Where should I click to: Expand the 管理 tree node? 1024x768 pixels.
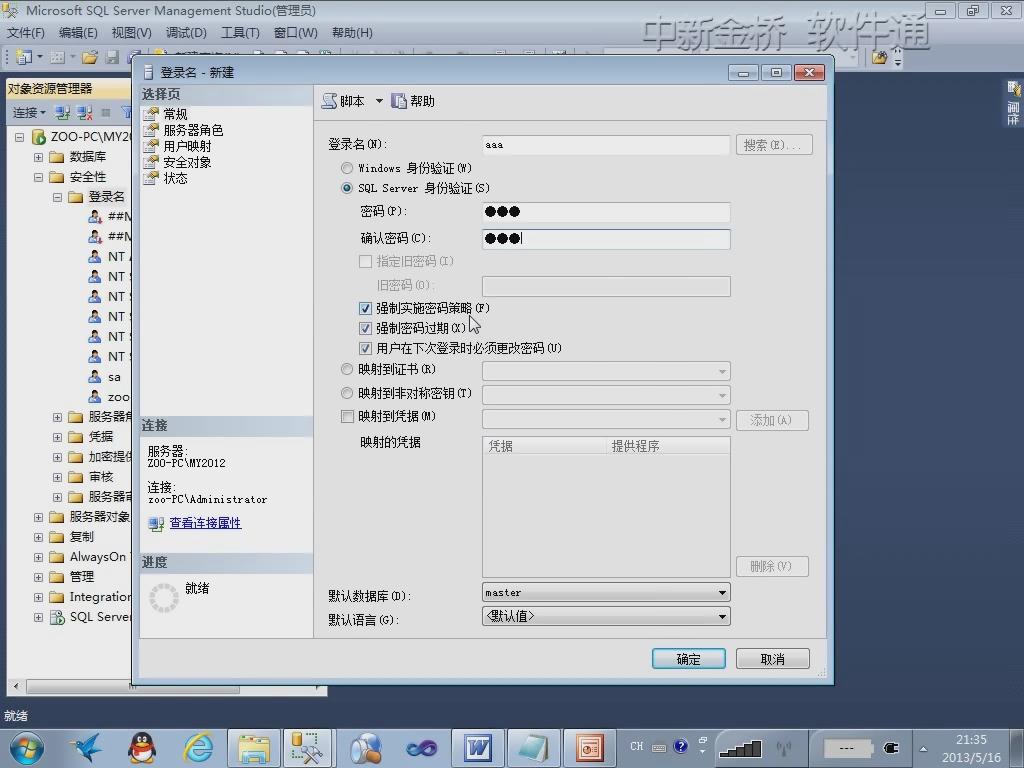coord(39,577)
